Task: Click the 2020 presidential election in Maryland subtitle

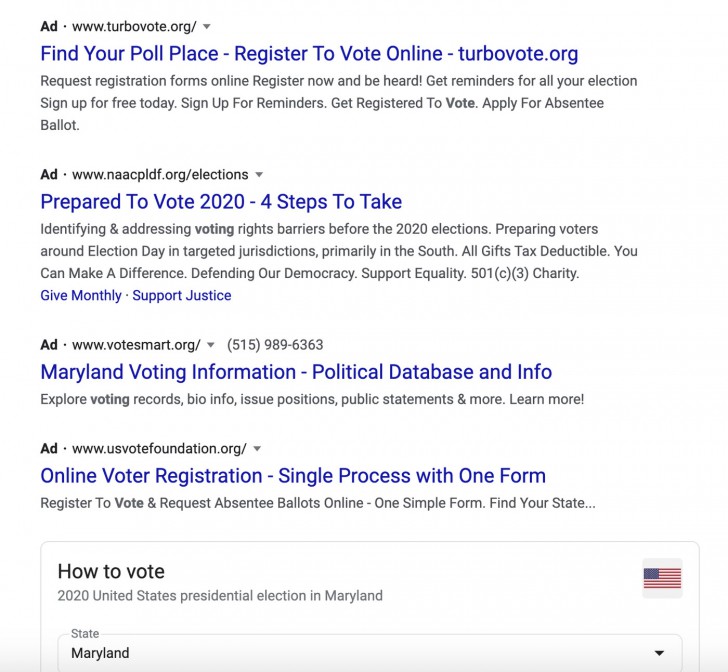Action: [220, 596]
